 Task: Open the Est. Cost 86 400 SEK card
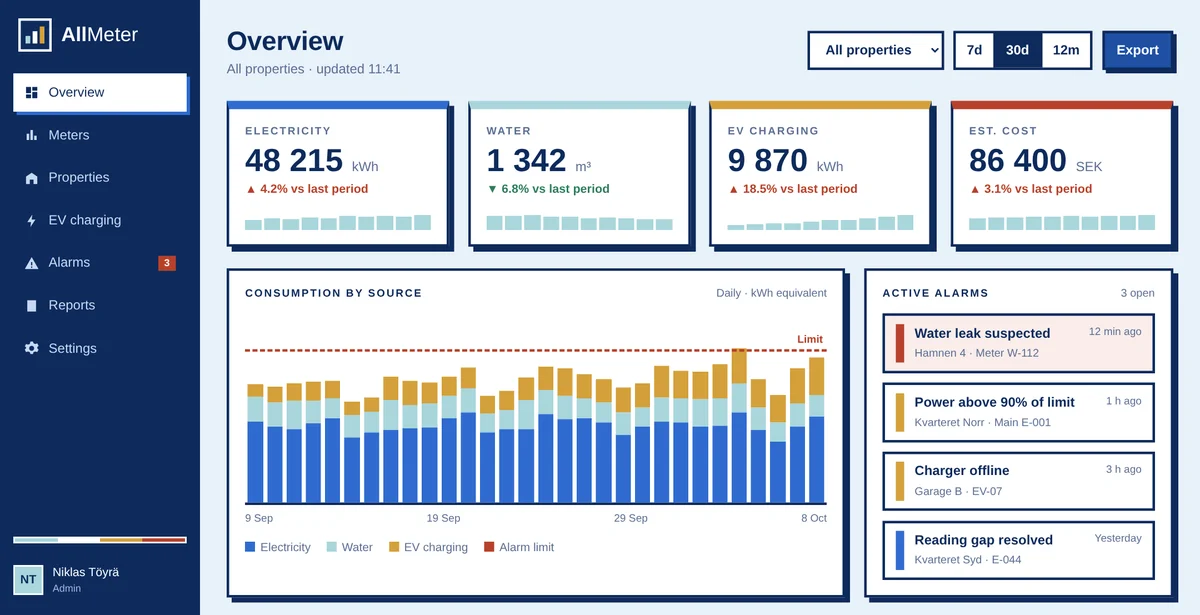[x=1062, y=172]
